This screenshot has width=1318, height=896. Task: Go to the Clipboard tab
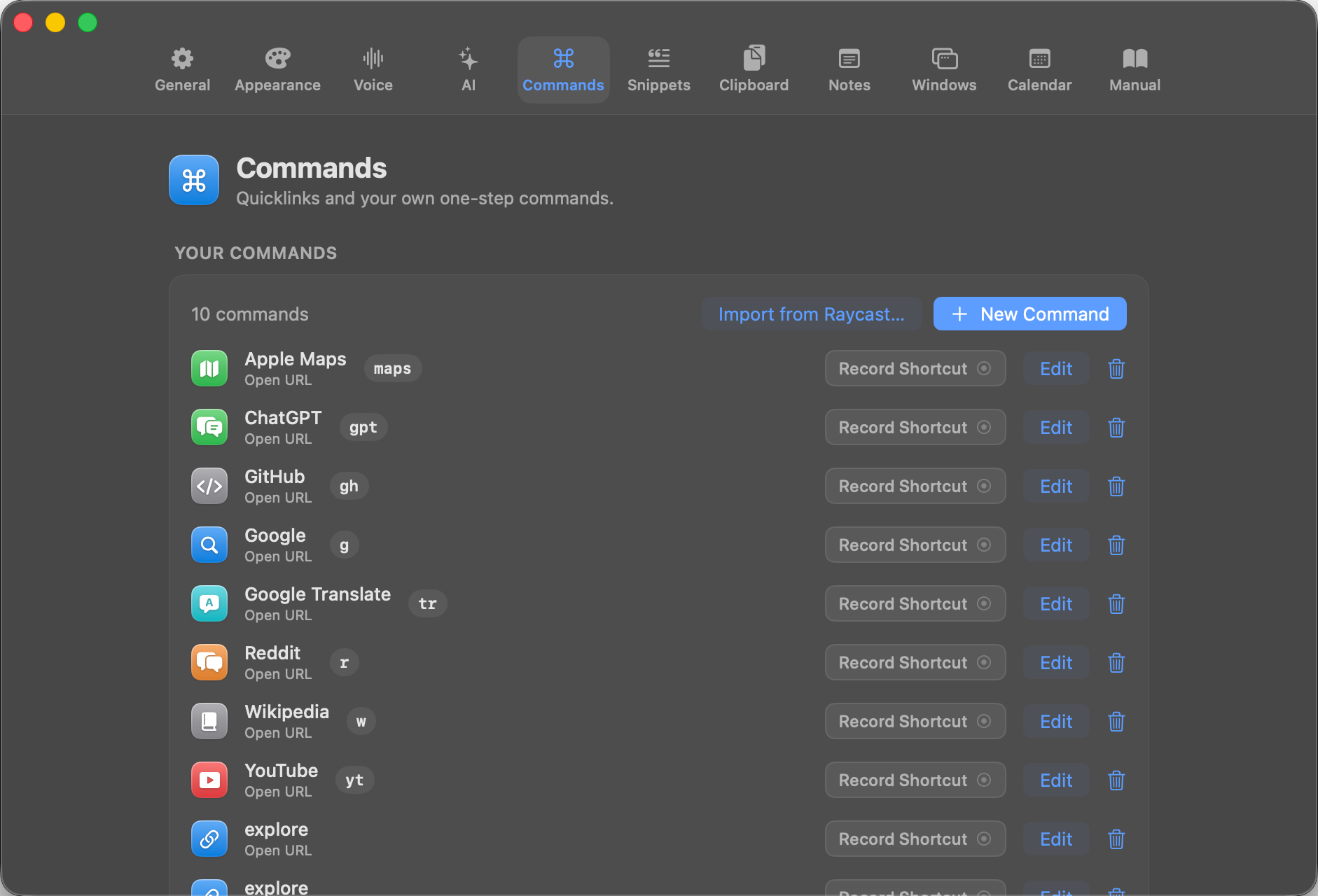tap(754, 70)
